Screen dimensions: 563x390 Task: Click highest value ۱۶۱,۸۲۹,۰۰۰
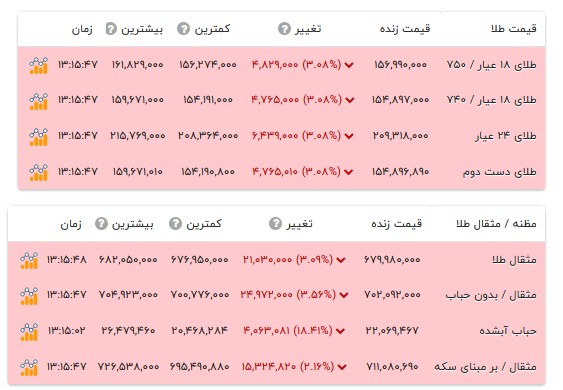pyautogui.click(x=138, y=65)
